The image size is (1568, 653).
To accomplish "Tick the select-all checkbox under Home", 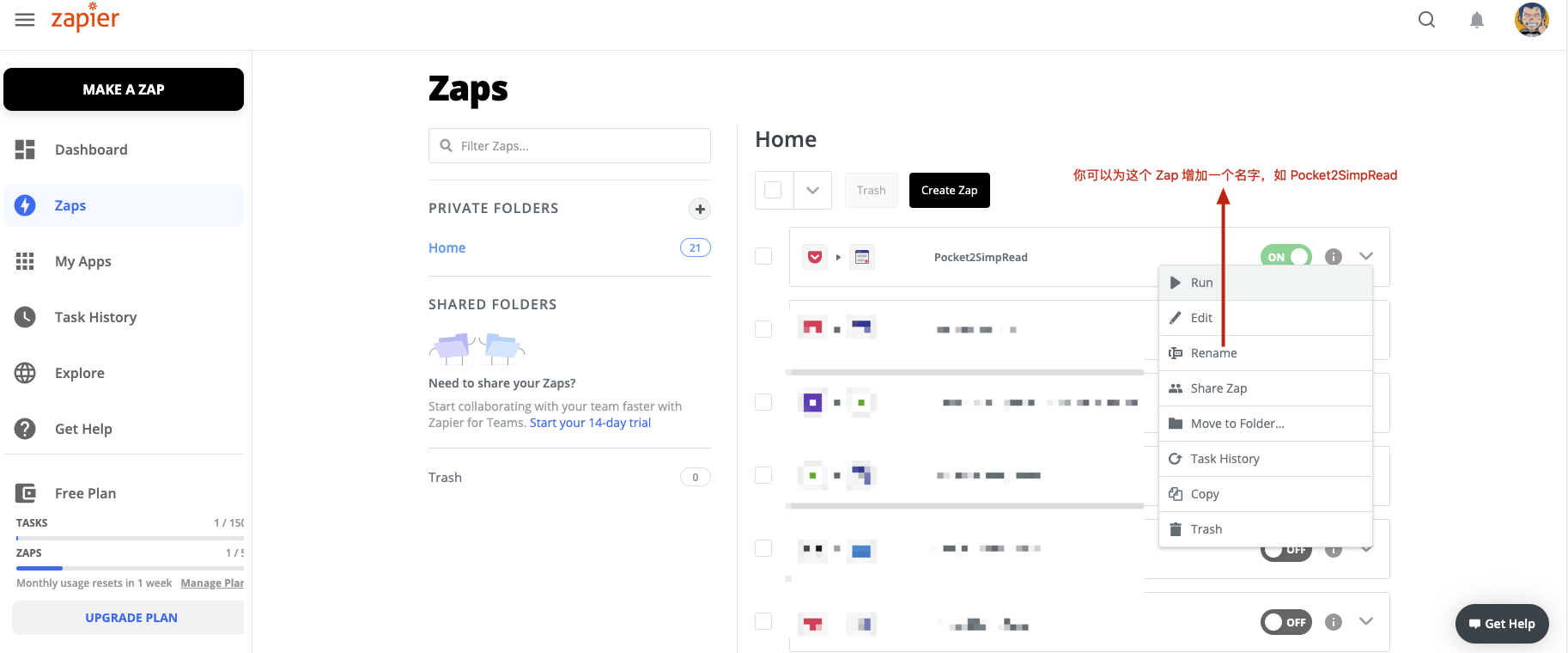I will pos(773,190).
